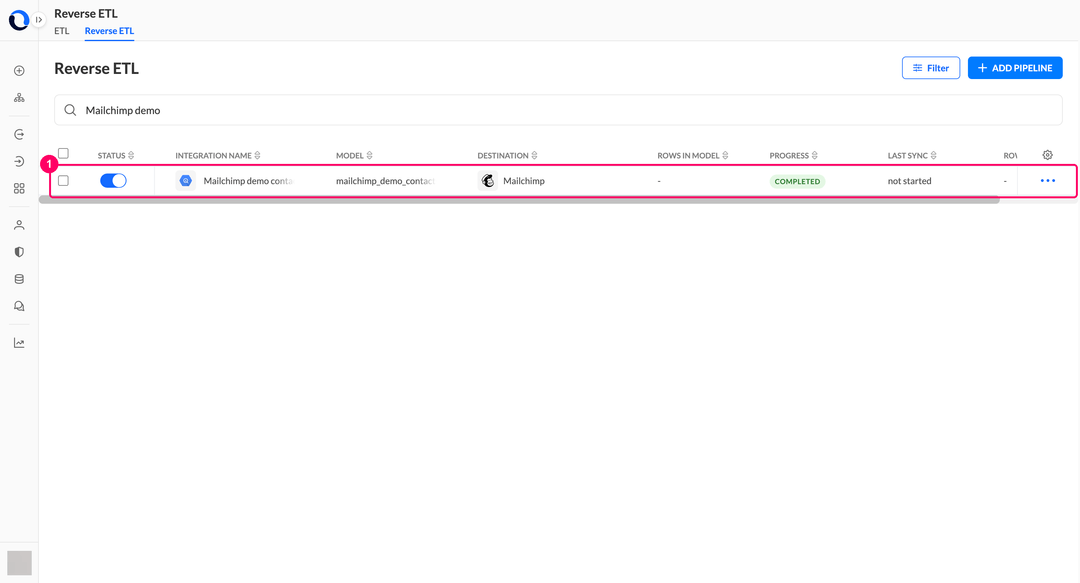
Task: Check the Mailchimp demo row checkbox
Action: tap(63, 181)
